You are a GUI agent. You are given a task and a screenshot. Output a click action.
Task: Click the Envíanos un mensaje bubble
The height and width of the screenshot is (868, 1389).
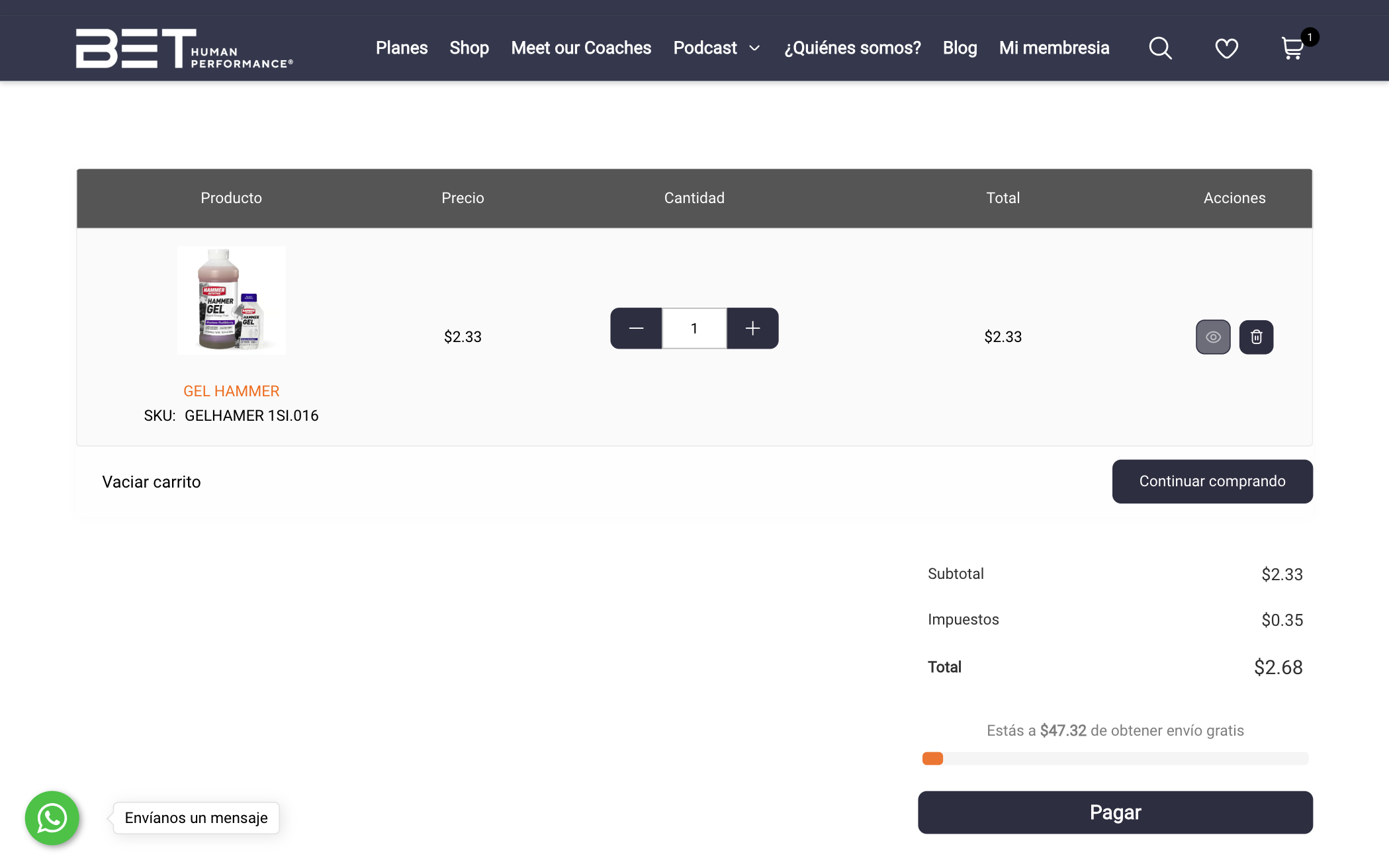(x=196, y=818)
